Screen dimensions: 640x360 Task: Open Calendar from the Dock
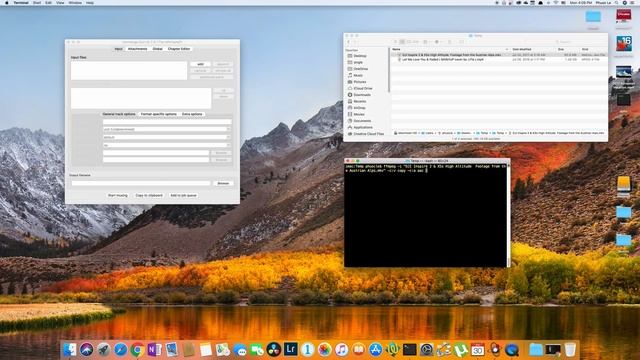pyautogui.click(x=478, y=350)
